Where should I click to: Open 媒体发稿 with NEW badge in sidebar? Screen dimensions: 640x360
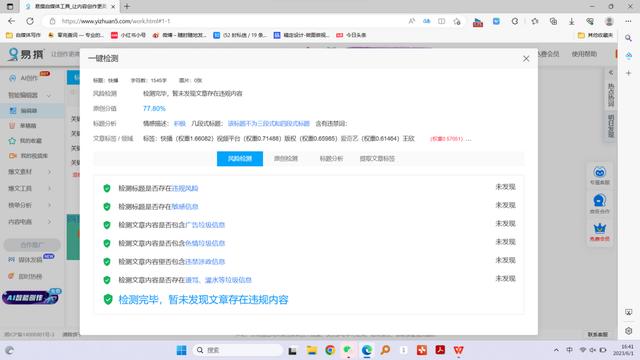tap(30, 260)
